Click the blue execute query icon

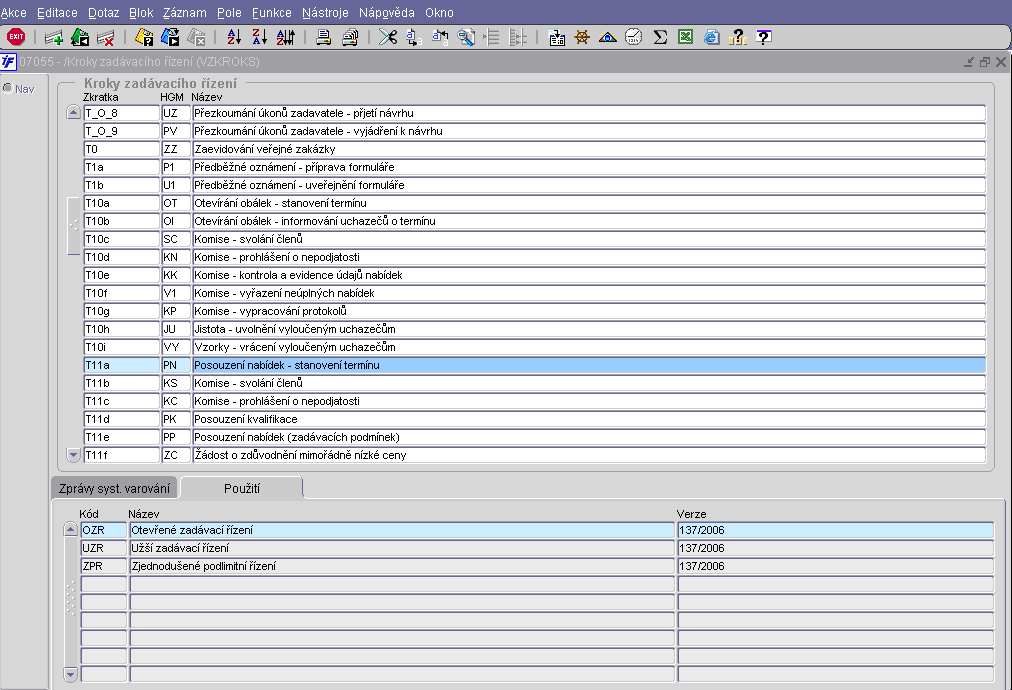coord(170,37)
